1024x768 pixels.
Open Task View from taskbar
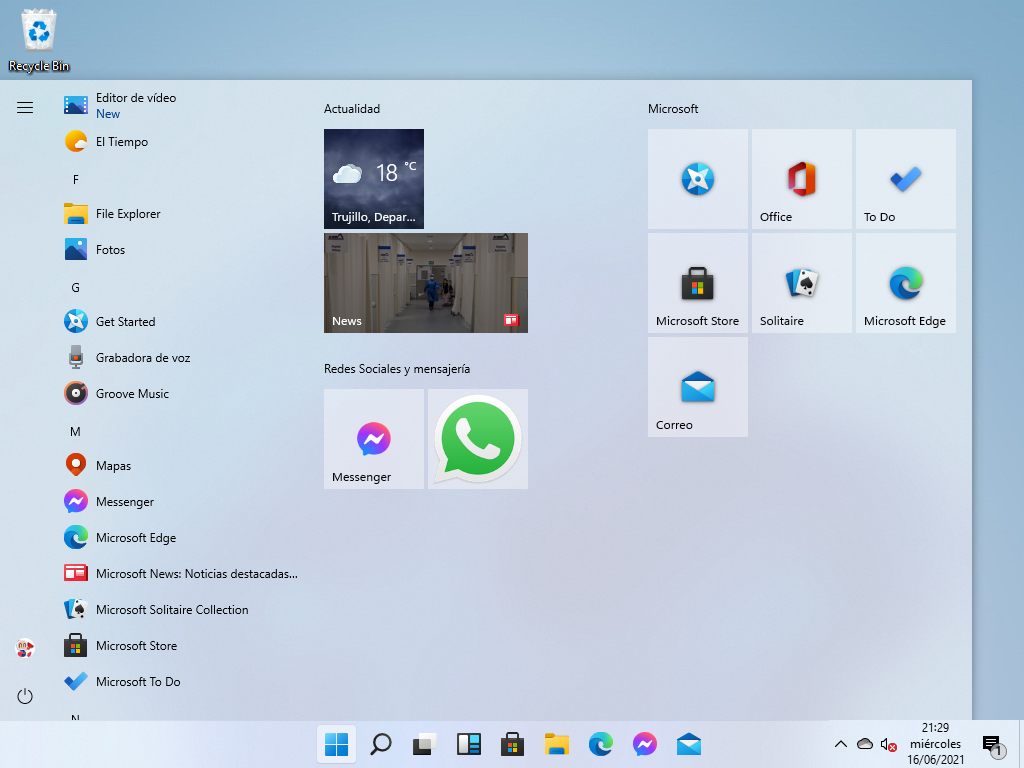tap(424, 744)
